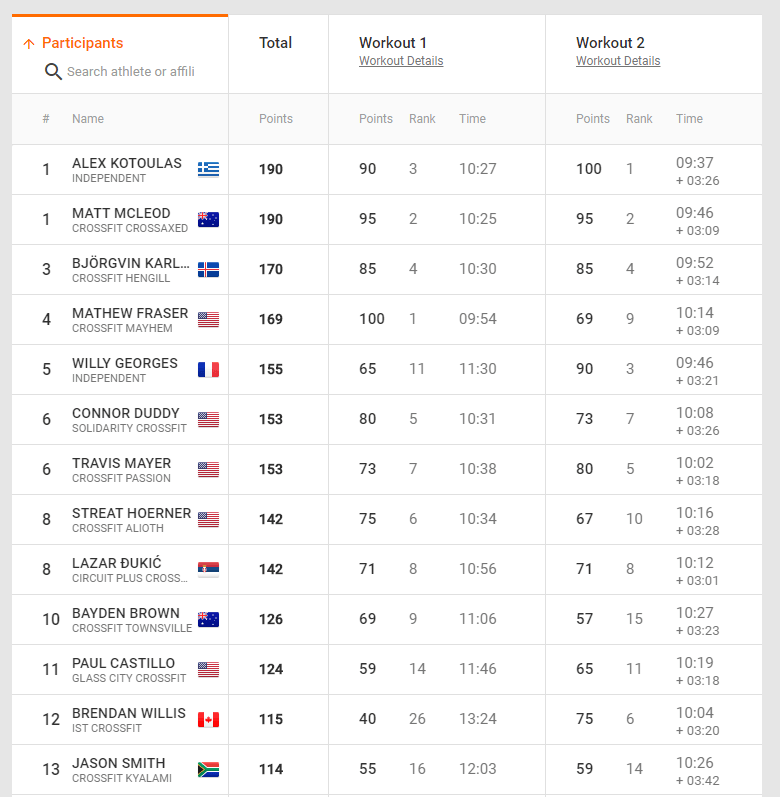Viewport: 780px width, 797px height.
Task: Select athlete name Travis Mayer
Action: (x=121, y=463)
